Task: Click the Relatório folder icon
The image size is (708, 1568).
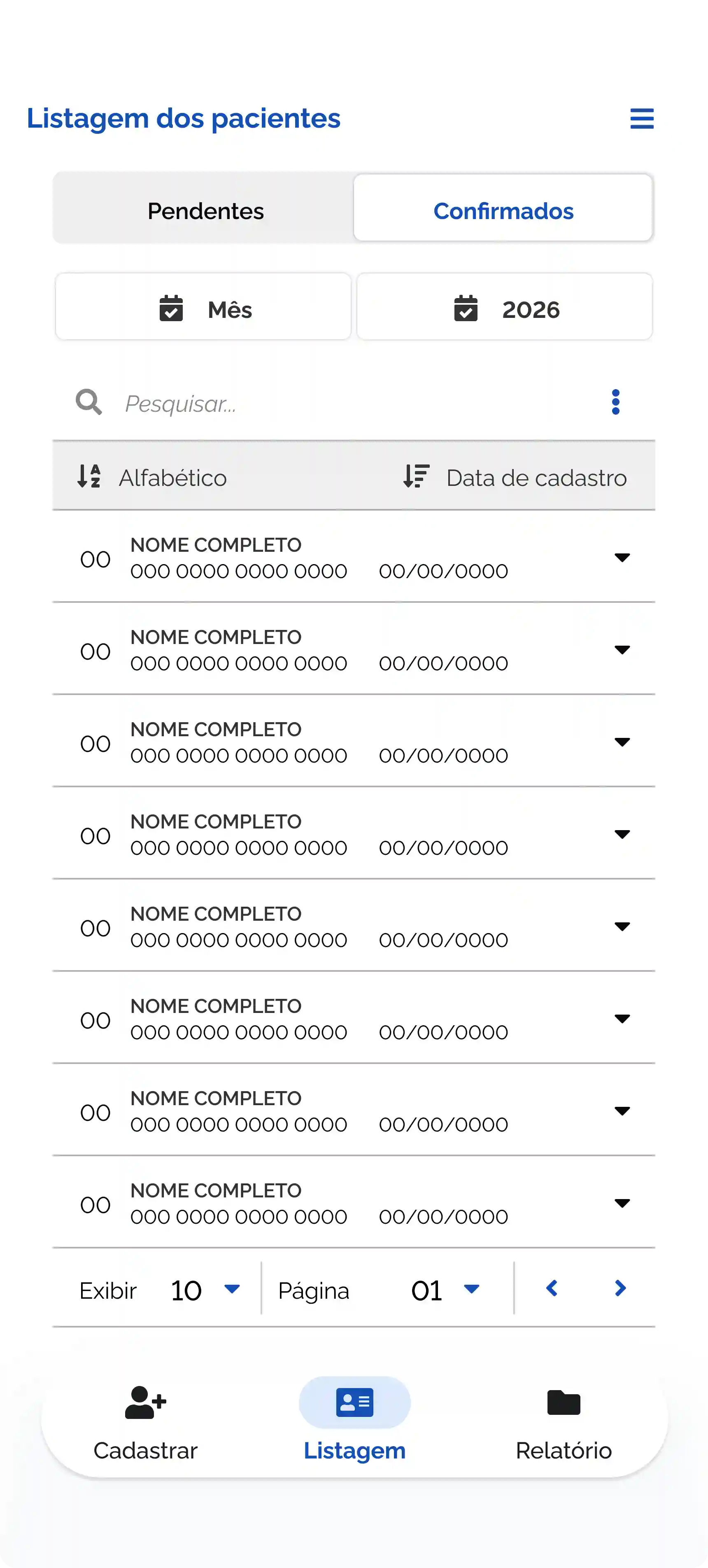Action: point(563,1402)
